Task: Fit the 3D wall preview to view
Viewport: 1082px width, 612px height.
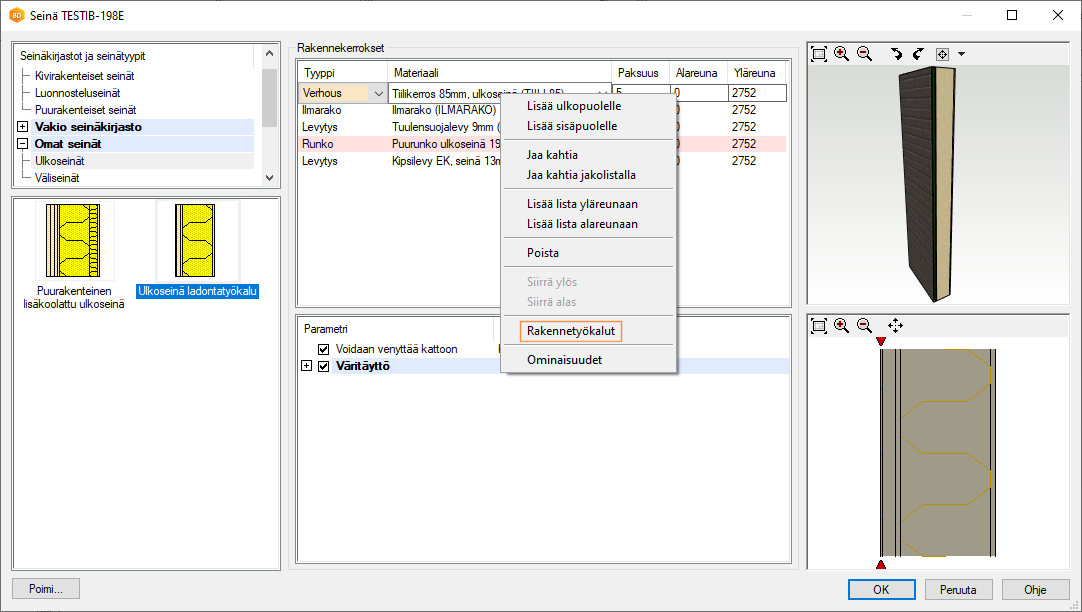Action: pyautogui.click(x=819, y=54)
